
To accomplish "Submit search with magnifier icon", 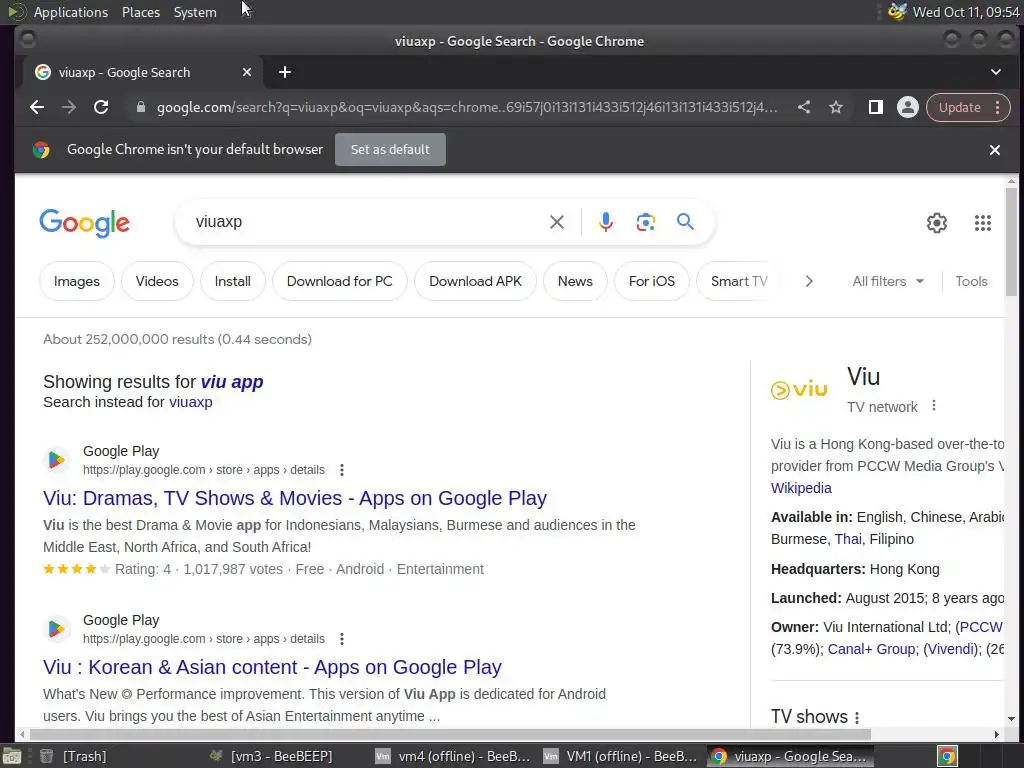I will 685,221.
